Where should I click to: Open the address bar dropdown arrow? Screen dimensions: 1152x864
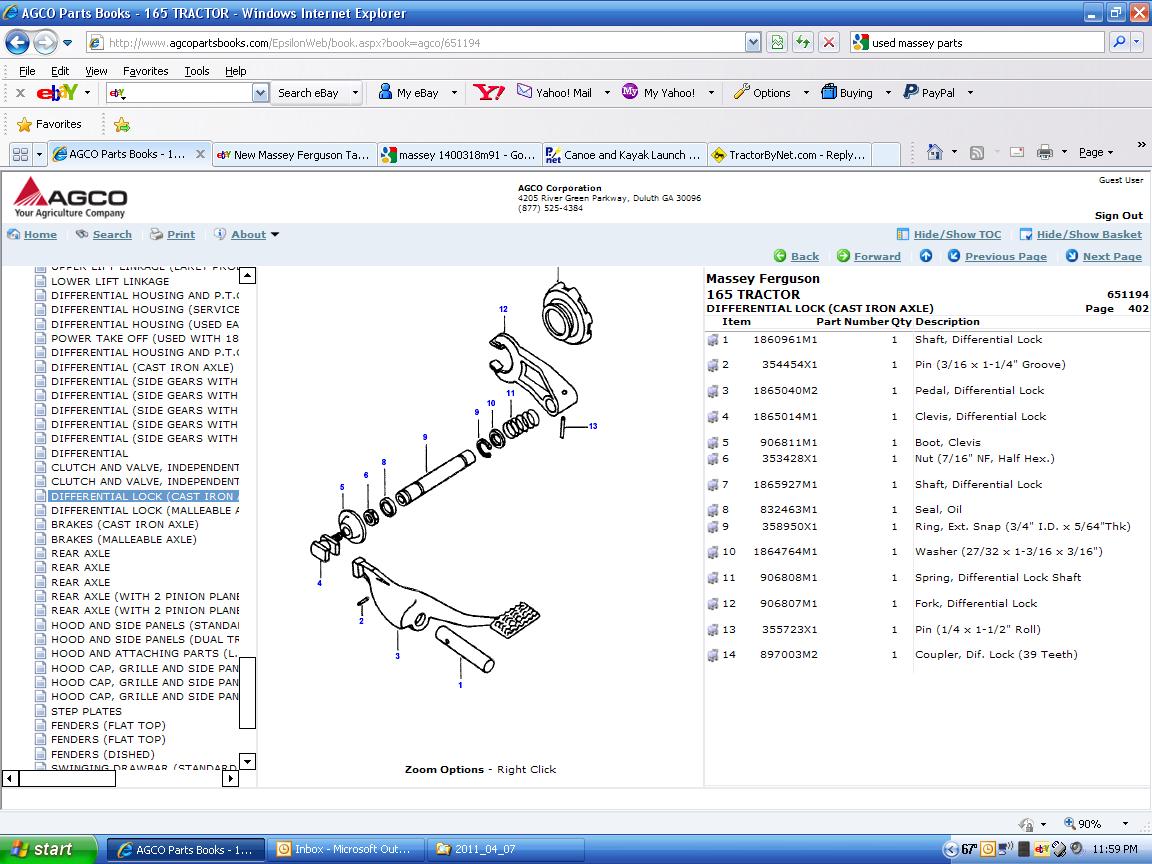tap(753, 43)
